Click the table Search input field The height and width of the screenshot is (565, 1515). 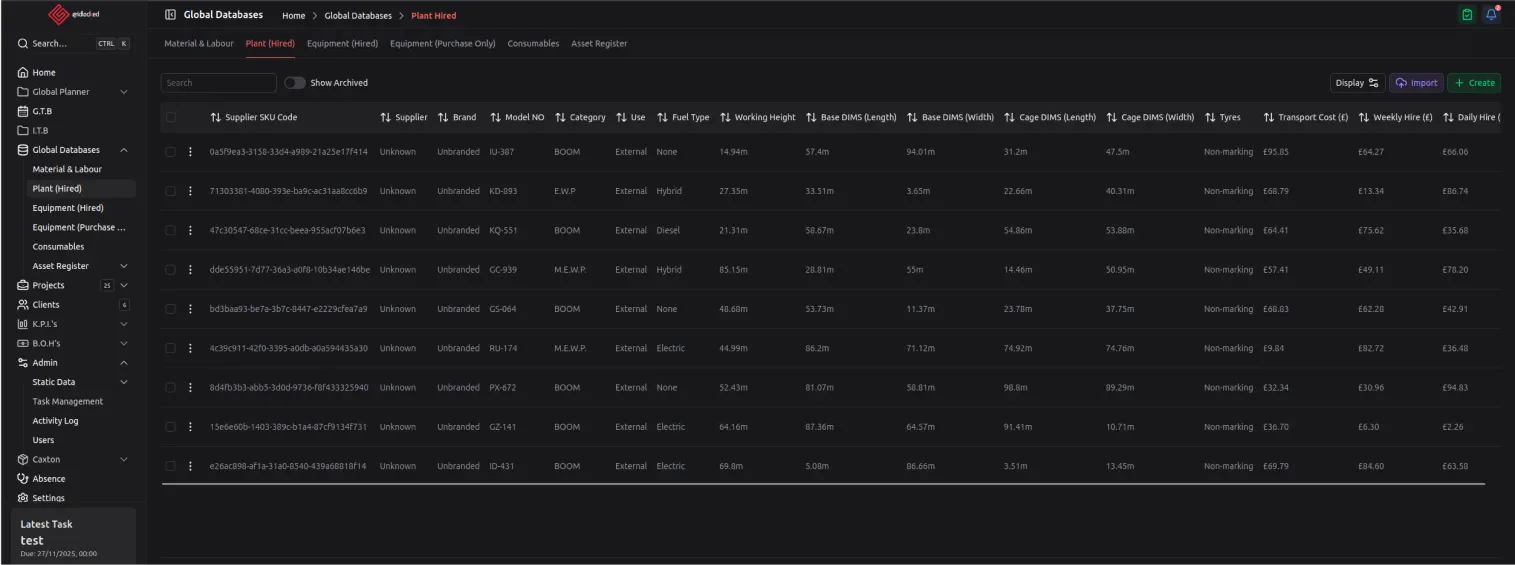click(x=219, y=83)
